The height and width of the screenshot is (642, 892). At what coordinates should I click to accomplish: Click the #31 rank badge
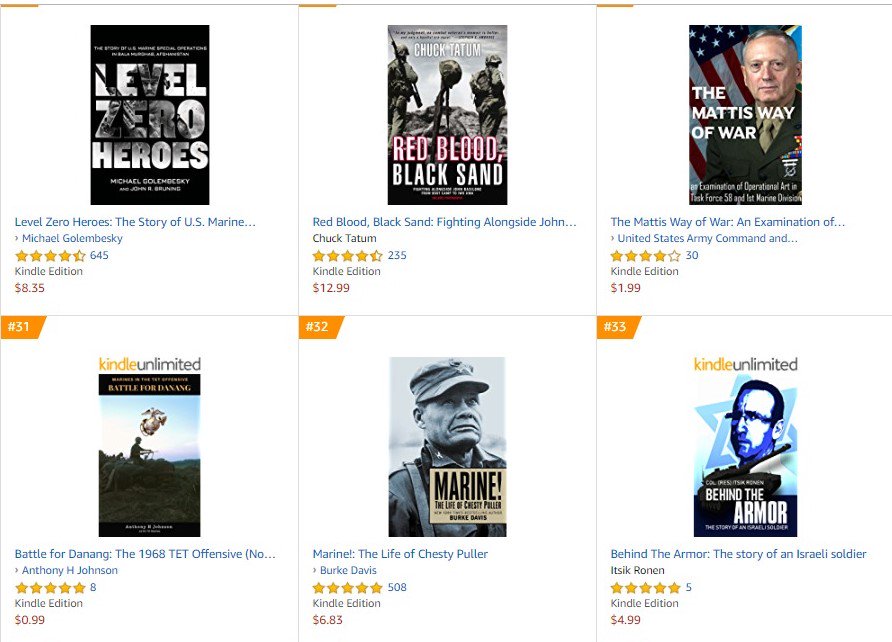22,327
